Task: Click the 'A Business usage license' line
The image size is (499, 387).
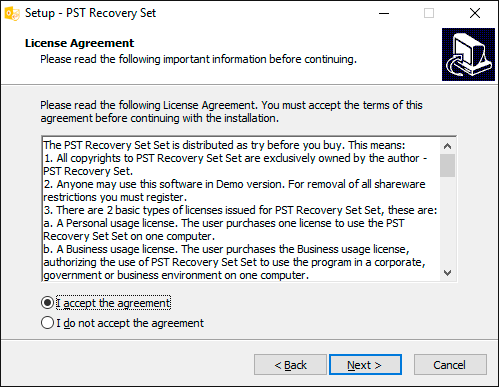Action: pyautogui.click(x=226, y=249)
